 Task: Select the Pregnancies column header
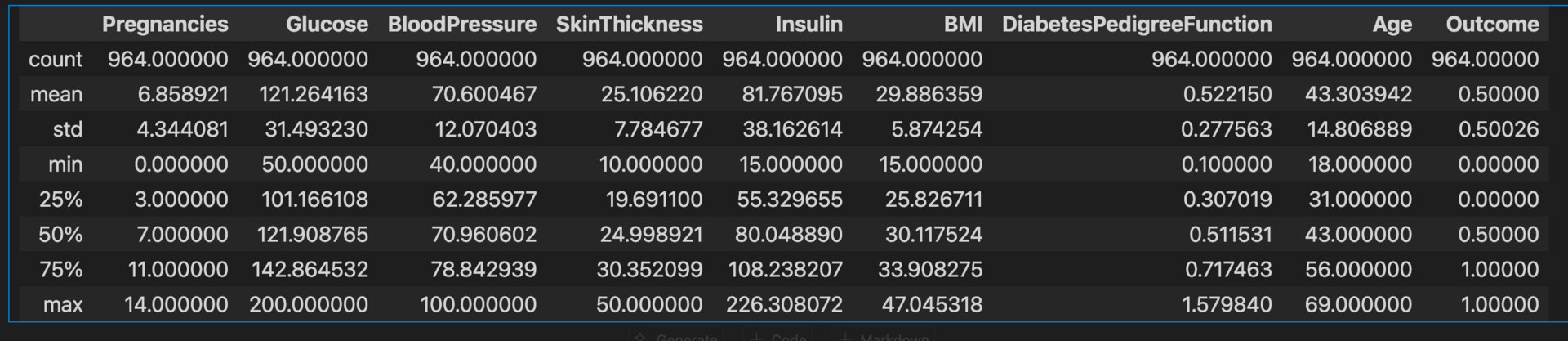click(x=165, y=25)
